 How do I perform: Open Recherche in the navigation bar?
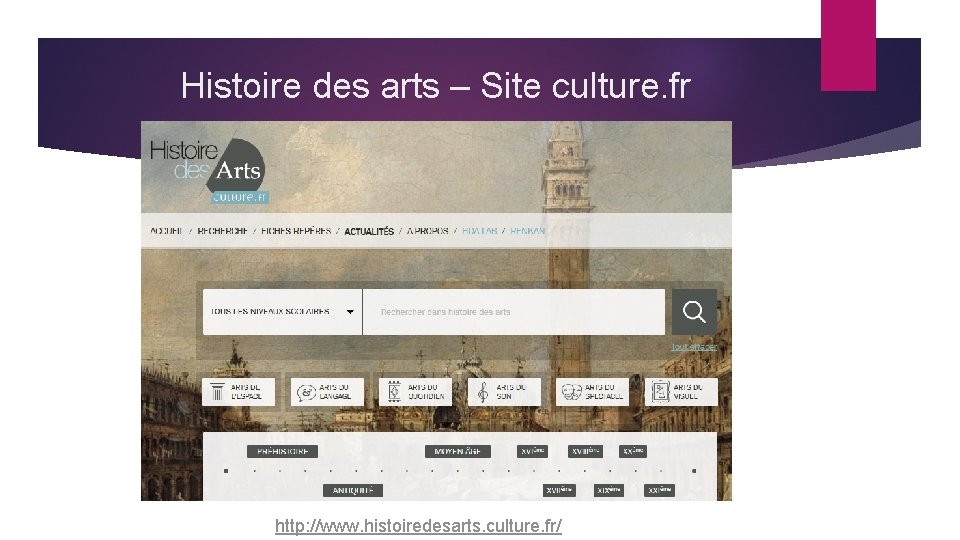pyautogui.click(x=222, y=231)
